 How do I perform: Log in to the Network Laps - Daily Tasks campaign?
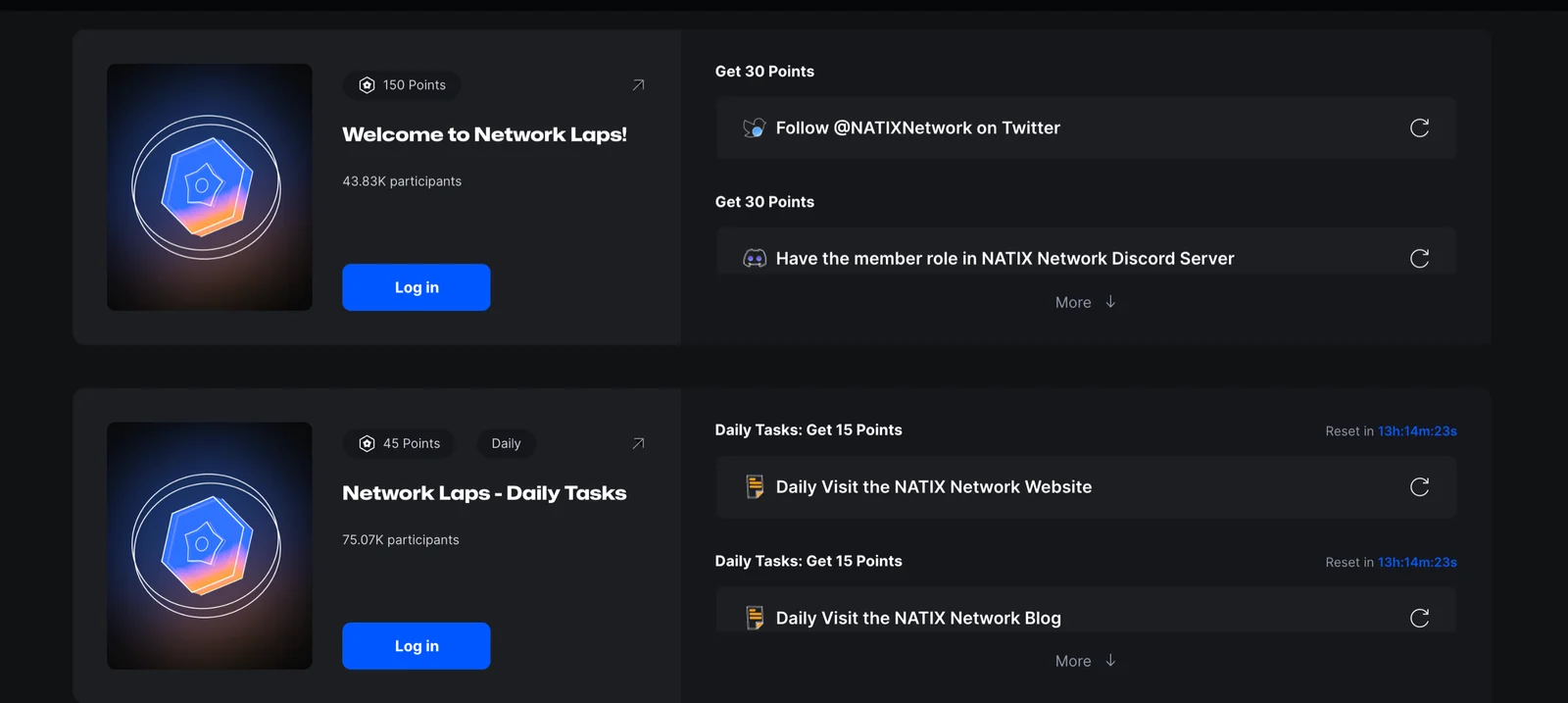416,646
